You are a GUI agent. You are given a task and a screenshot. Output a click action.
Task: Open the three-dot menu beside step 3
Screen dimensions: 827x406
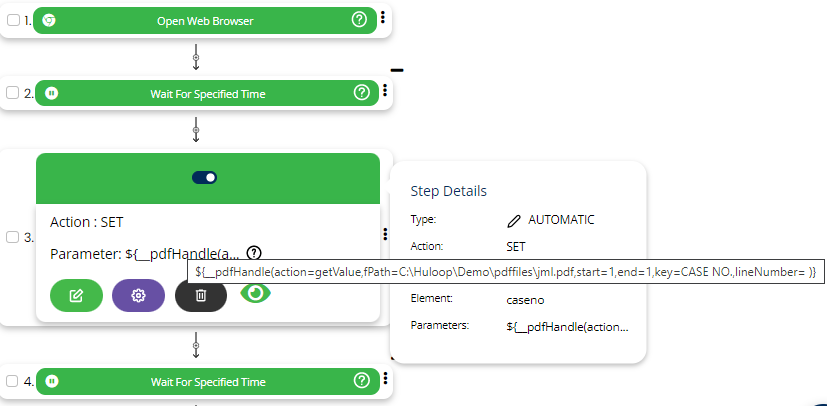[x=385, y=235]
